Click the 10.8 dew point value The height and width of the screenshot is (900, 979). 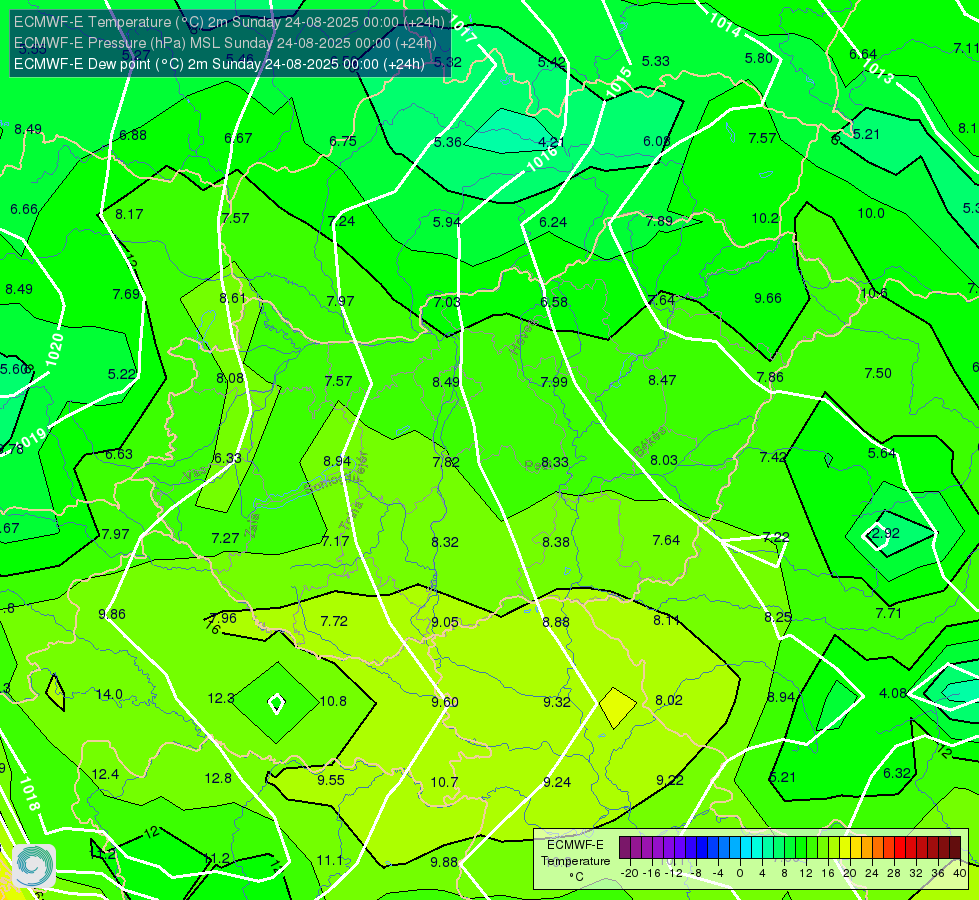[x=333, y=701]
